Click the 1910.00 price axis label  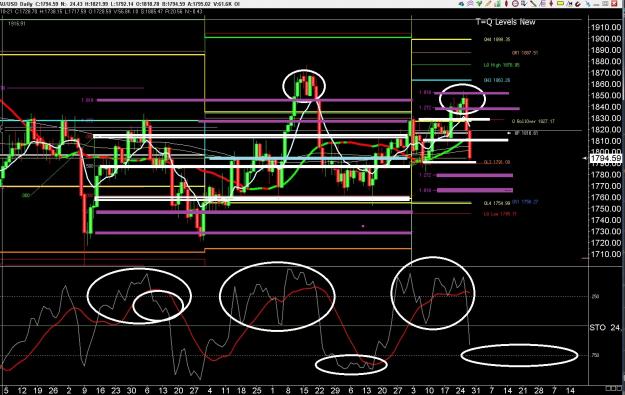pyautogui.click(x=605, y=28)
